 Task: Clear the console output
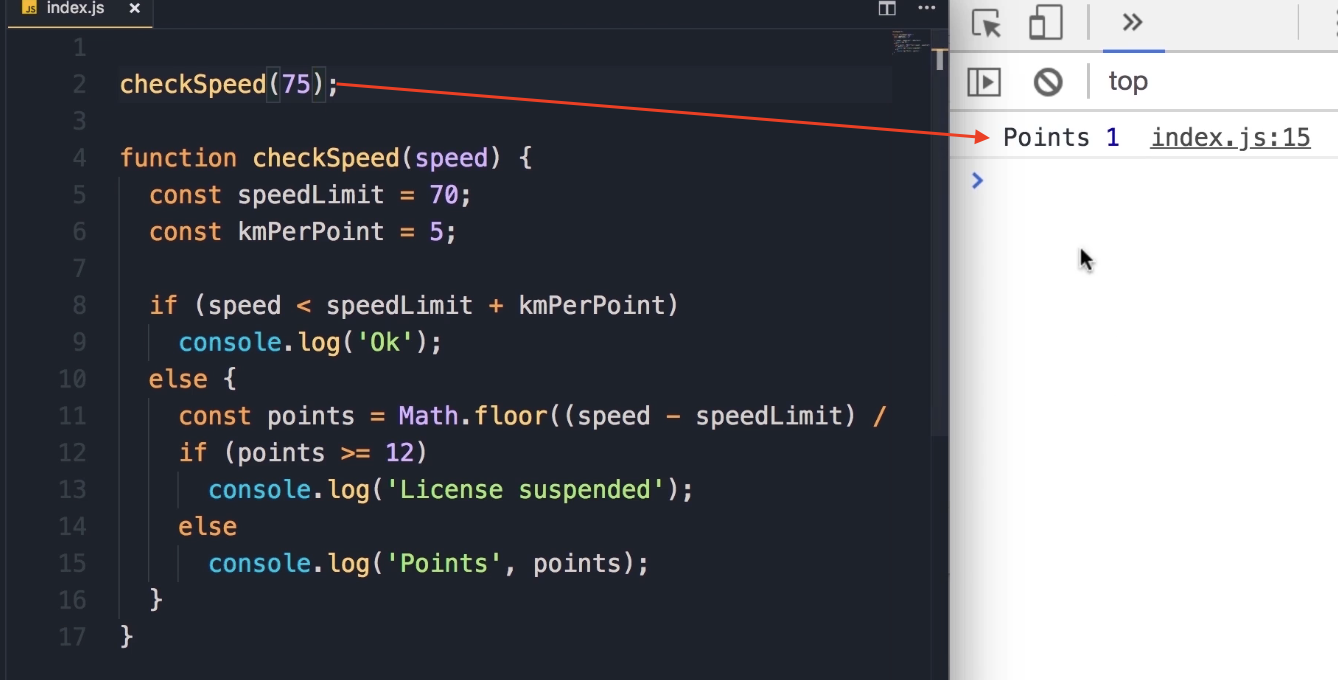pyautogui.click(x=1047, y=82)
